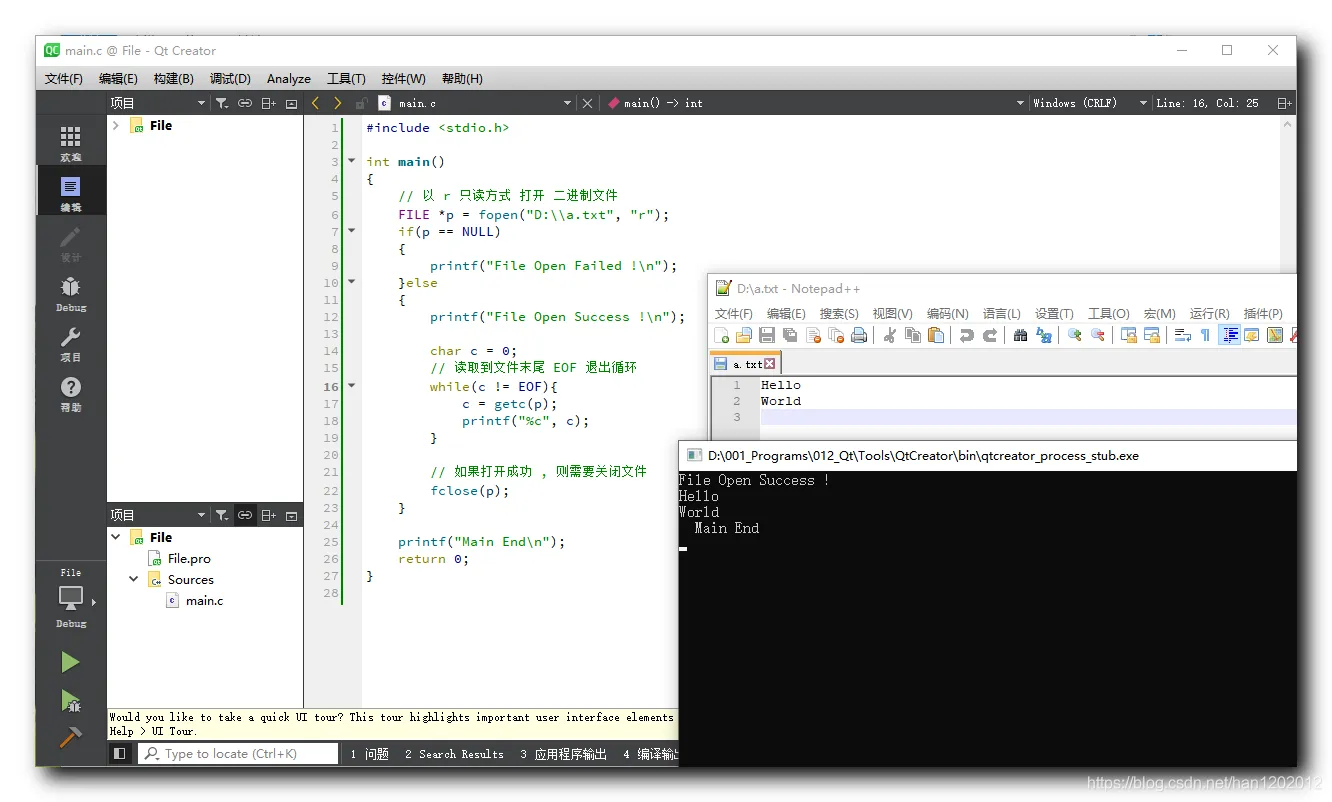Collapse the Sources folder in project tree
This screenshot has width=1332, height=802.
(134, 579)
